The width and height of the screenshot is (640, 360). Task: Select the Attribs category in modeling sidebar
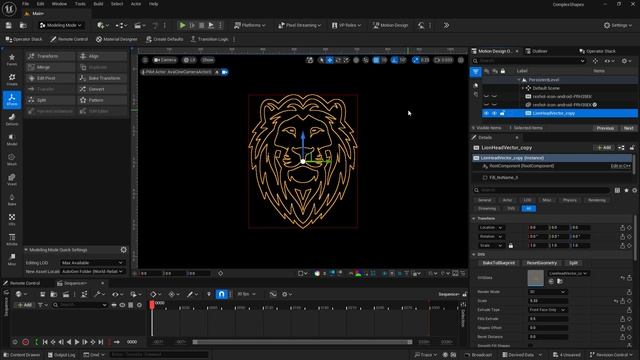pyautogui.click(x=12, y=240)
